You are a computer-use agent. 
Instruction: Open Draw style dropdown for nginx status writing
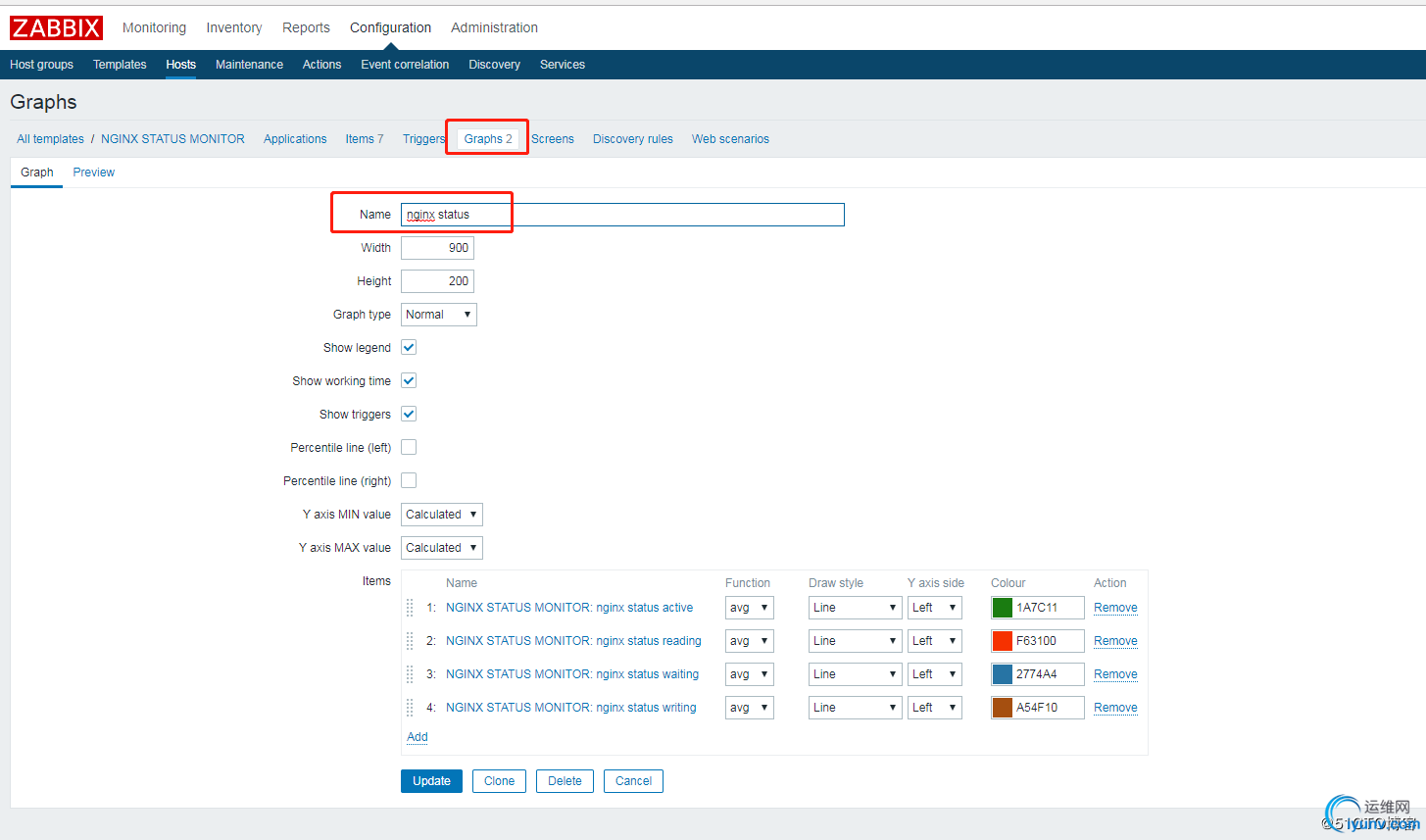[x=856, y=708]
